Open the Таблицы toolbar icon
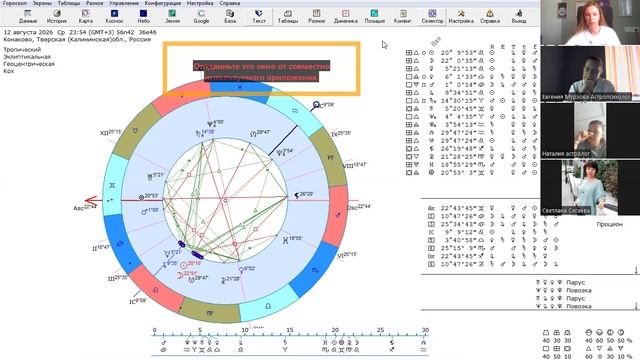 tap(288, 17)
